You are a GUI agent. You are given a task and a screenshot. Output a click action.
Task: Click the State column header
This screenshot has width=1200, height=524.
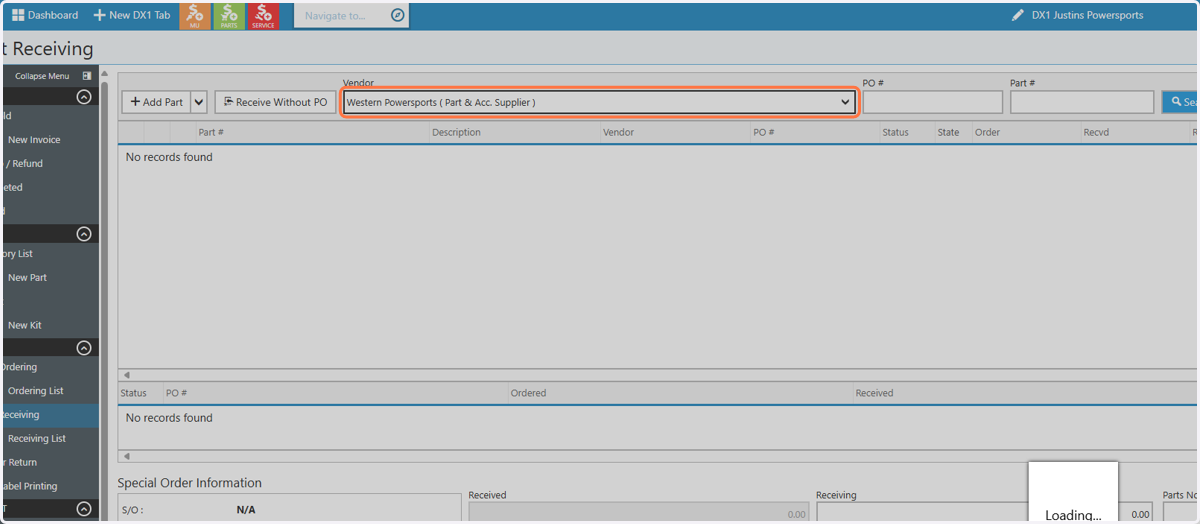pos(948,132)
